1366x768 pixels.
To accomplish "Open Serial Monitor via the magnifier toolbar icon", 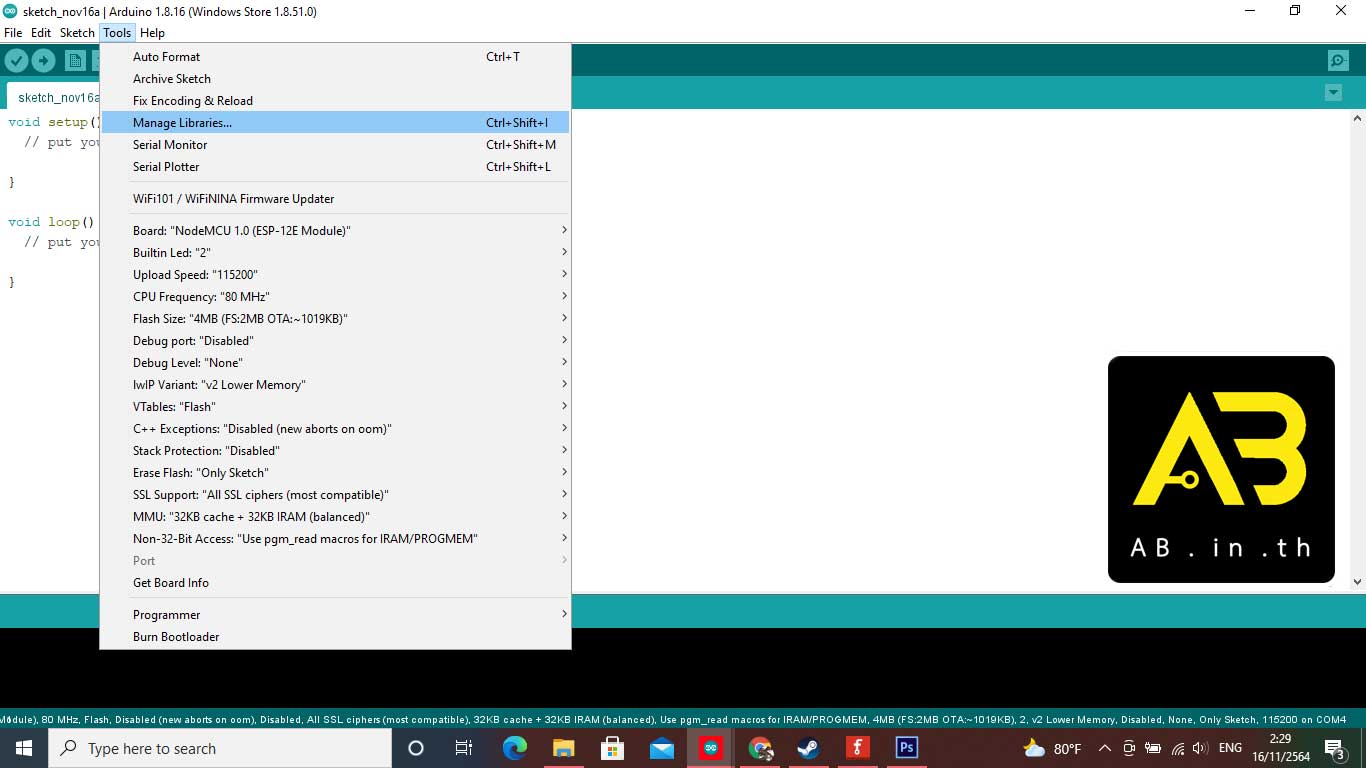I will point(1338,61).
